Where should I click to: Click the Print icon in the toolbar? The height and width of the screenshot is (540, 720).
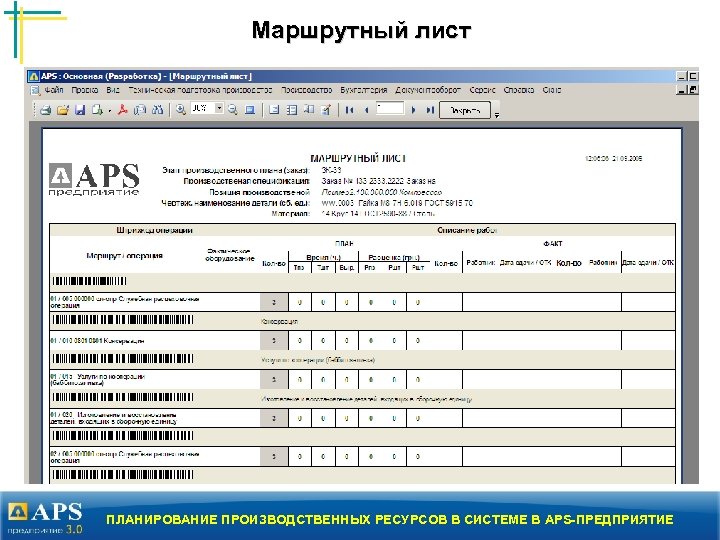(x=45, y=110)
